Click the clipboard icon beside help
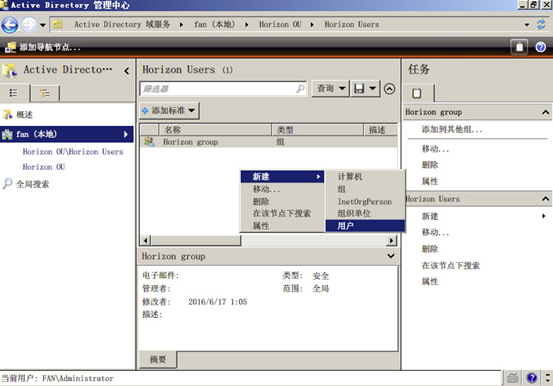Viewport: 553px width, 386px height. [x=519, y=47]
